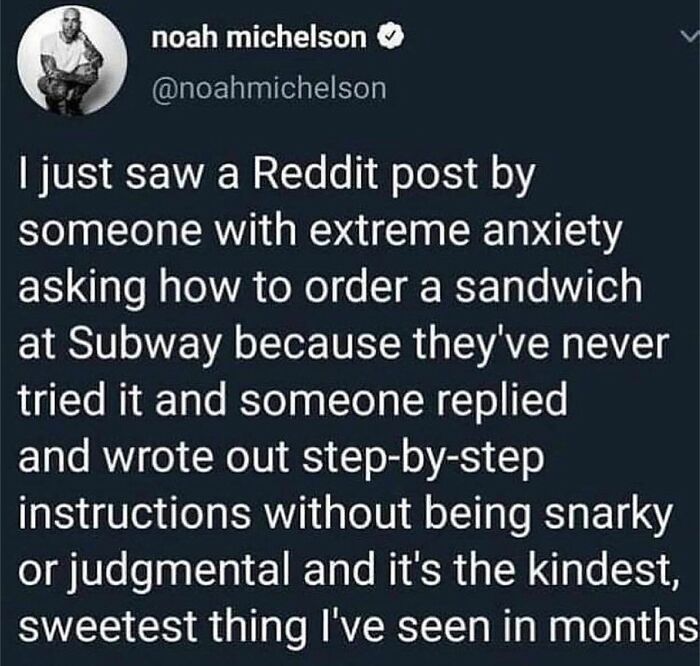
Task: Click the word "instructions" in the tweet
Action: point(134,512)
